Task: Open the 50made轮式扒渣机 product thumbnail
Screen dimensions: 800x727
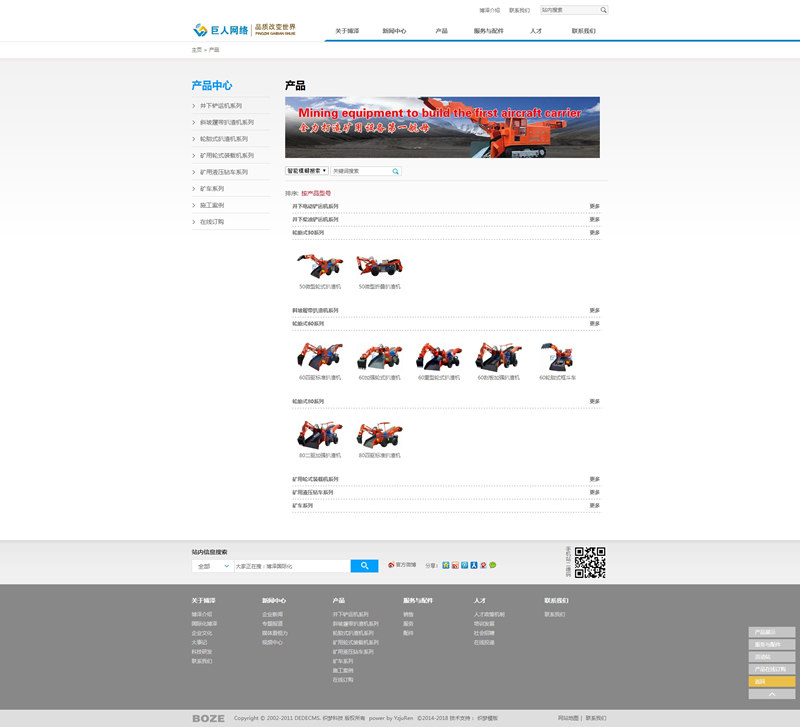Action: pyautogui.click(x=320, y=267)
